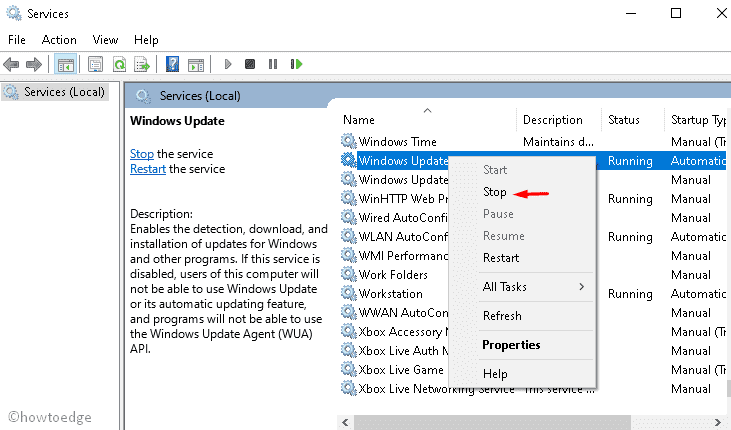The height and width of the screenshot is (430, 731).
Task: Click gear icon beside Xbox Live Auth
Action: [348, 350]
